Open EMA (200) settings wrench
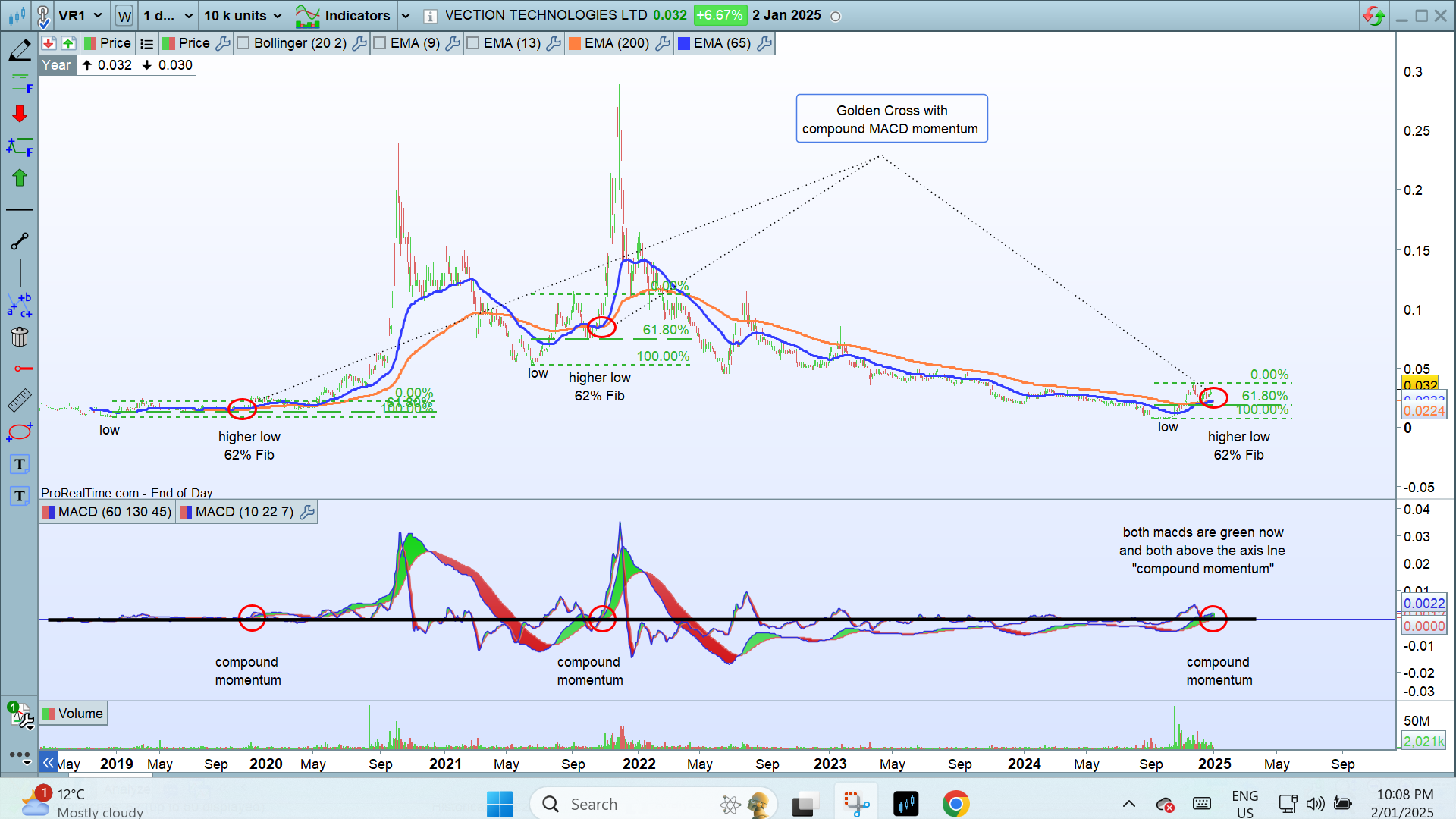 click(x=663, y=43)
